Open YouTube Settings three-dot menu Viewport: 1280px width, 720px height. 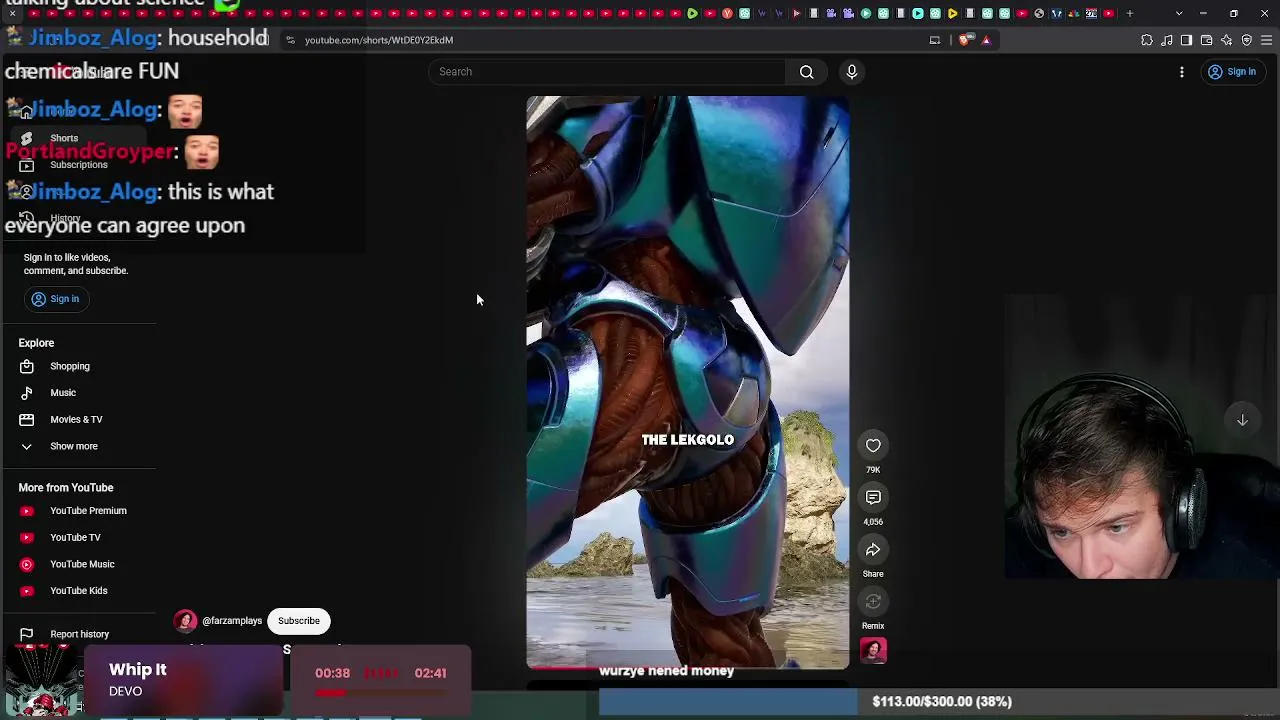pos(1182,72)
